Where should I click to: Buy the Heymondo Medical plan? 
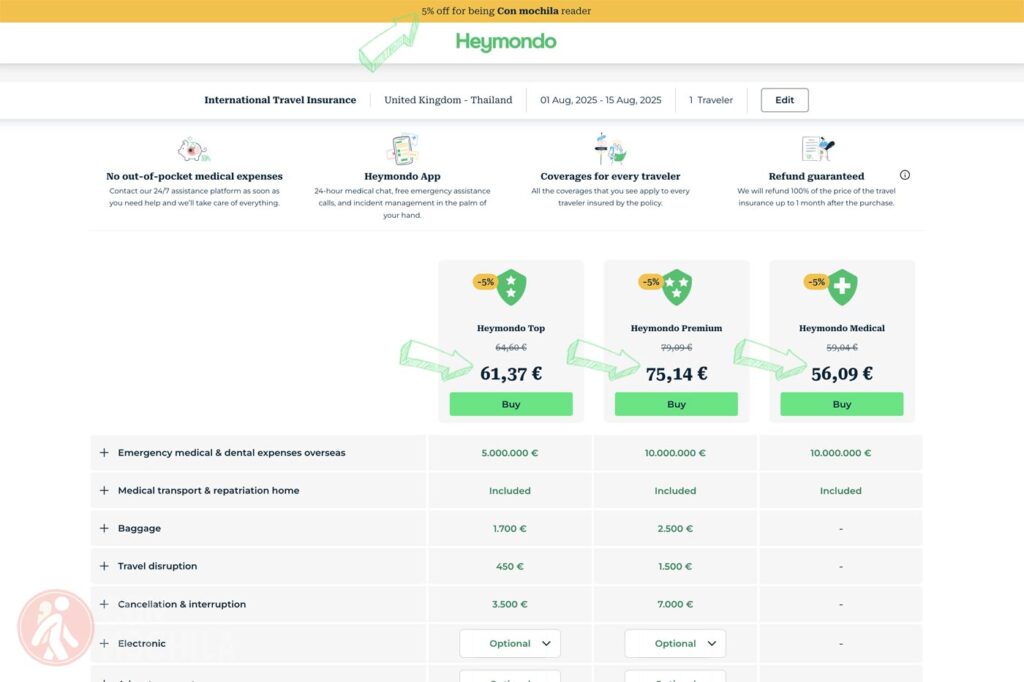click(x=842, y=404)
